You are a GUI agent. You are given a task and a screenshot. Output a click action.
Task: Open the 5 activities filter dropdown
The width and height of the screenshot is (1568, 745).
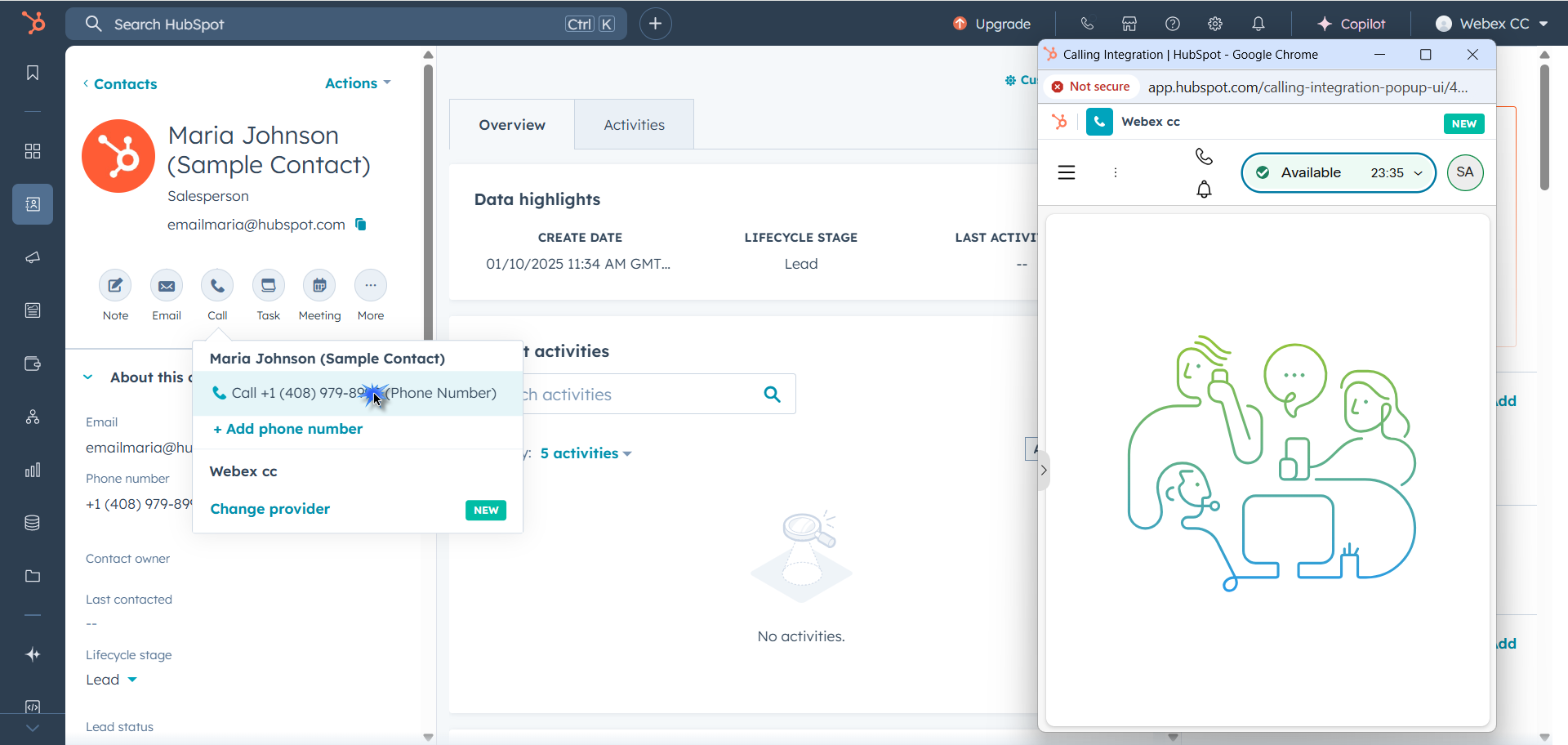point(586,453)
